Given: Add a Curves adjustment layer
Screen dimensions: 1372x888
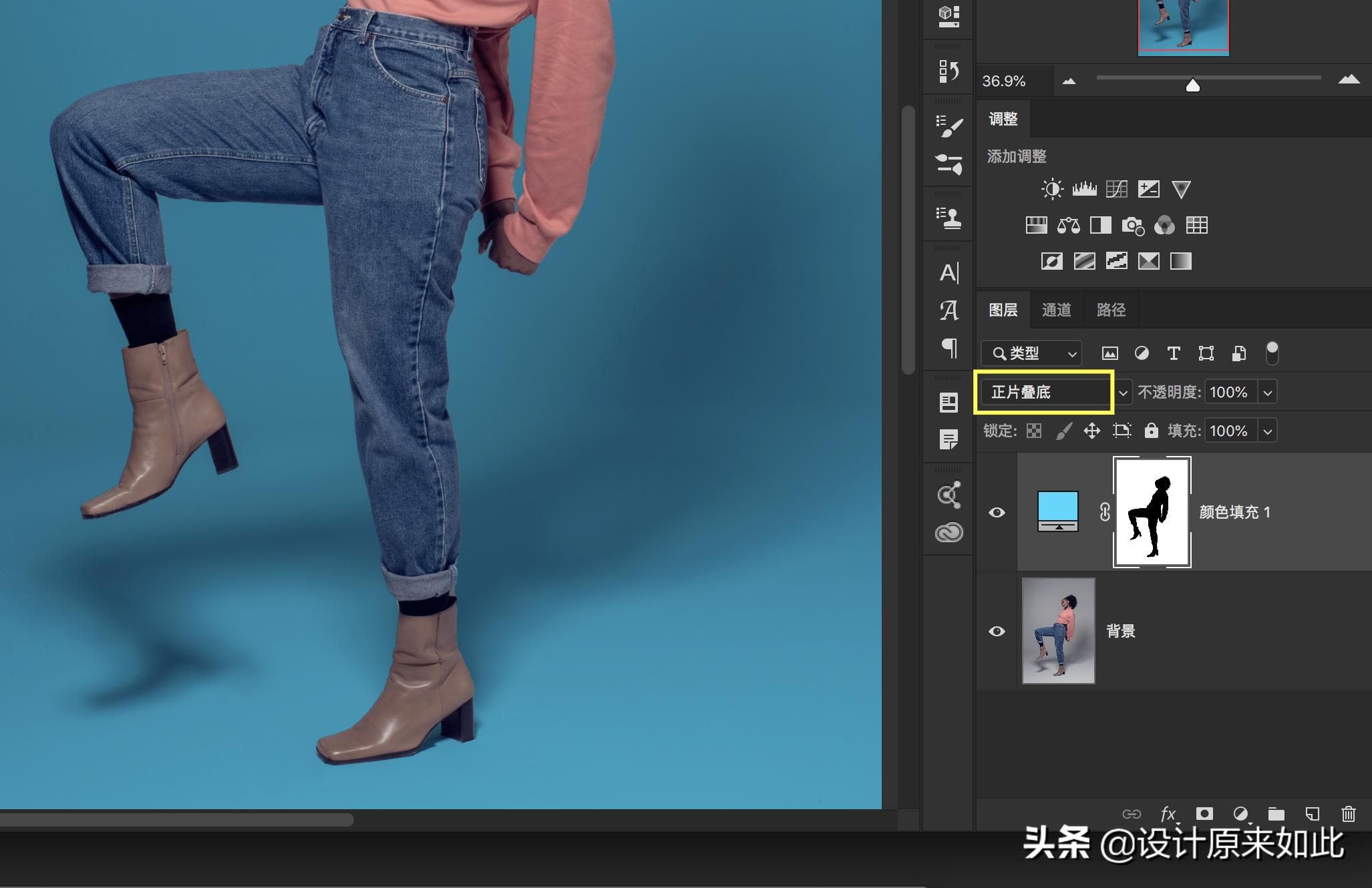Looking at the screenshot, I should 1116,190.
